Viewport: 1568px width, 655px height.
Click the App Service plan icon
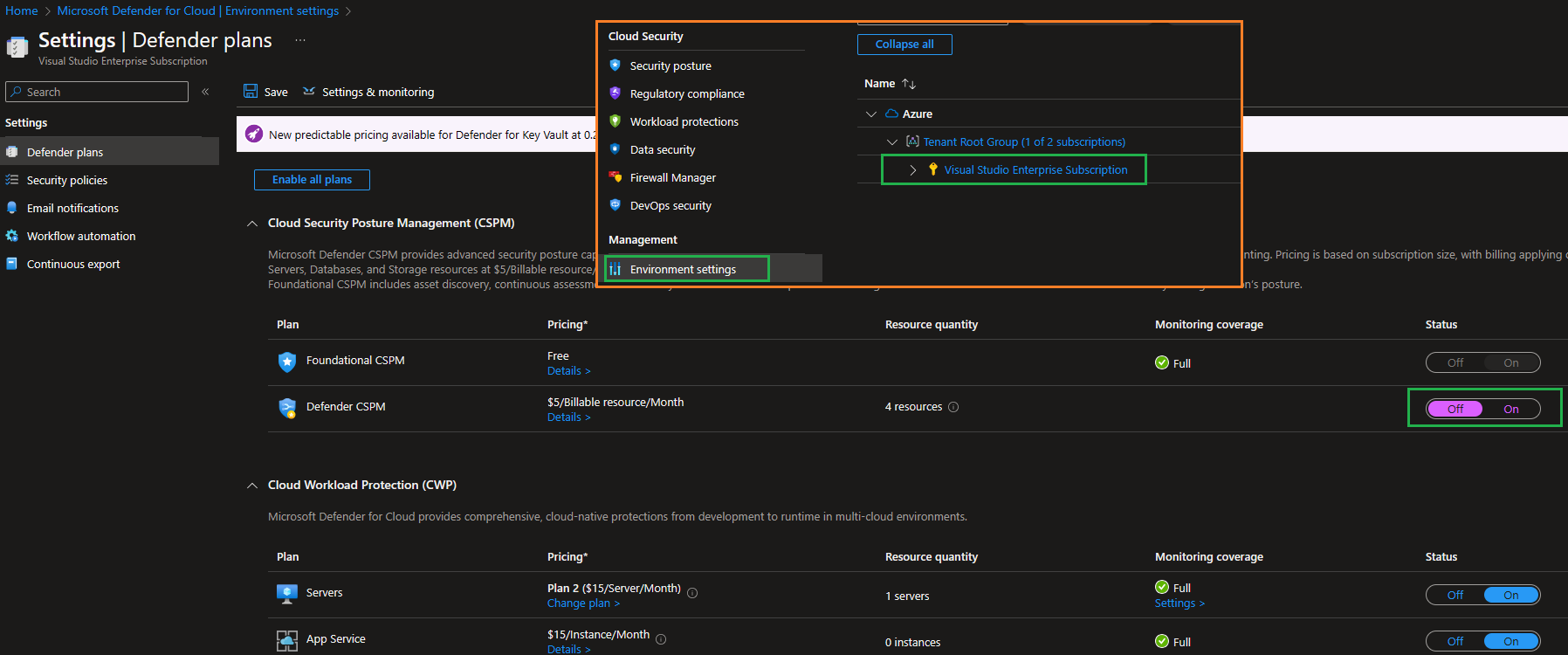click(x=287, y=640)
